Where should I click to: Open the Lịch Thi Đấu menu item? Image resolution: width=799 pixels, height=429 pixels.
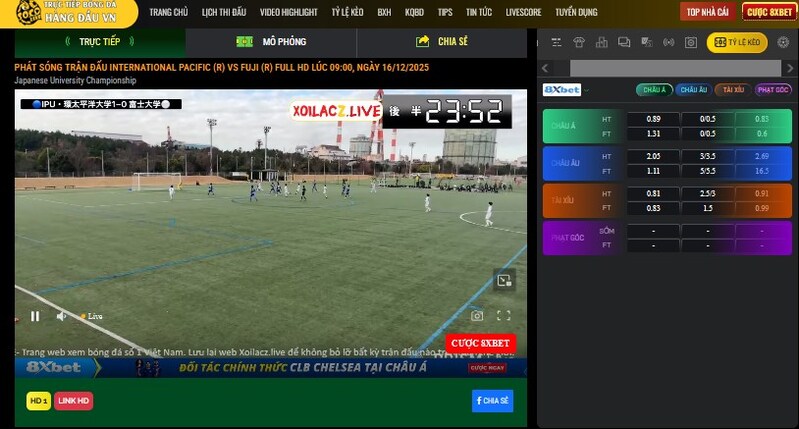(223, 13)
